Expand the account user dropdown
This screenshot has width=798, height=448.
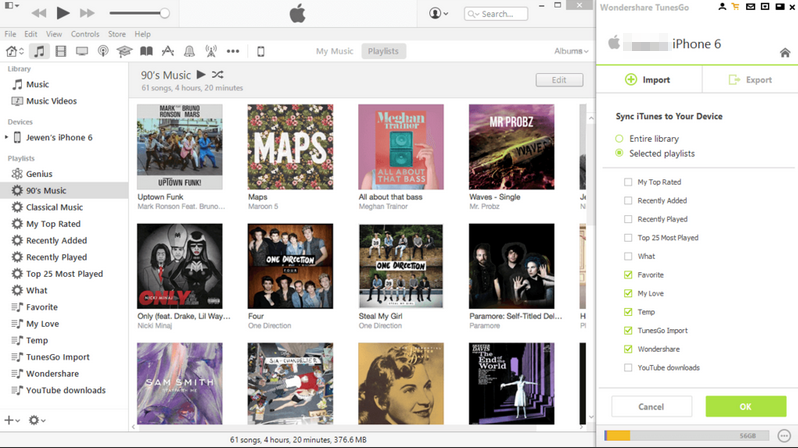click(438, 13)
